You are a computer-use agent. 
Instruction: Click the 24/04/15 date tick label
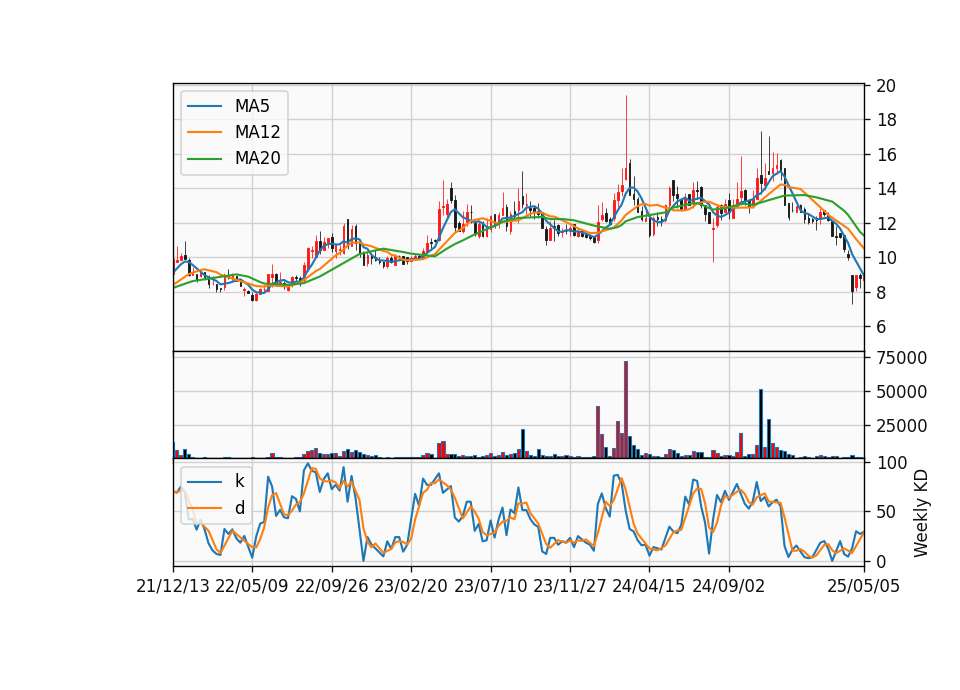pyautogui.click(x=649, y=586)
